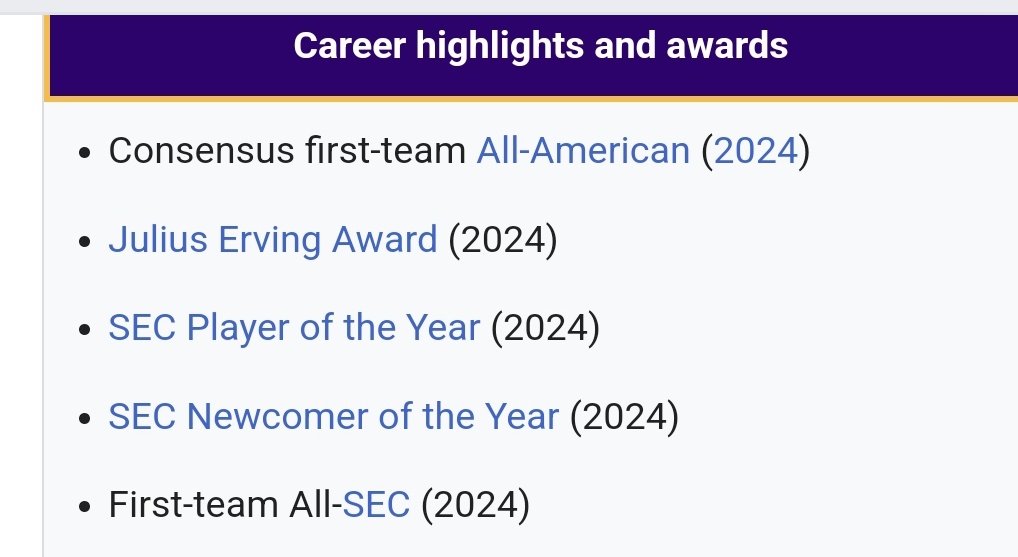Click the SEC link in First-team All-SEC
This screenshot has width=1018, height=557.
(376, 504)
